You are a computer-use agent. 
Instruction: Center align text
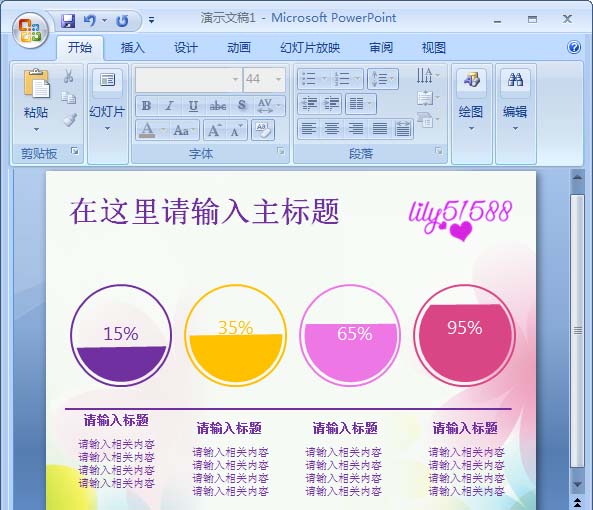(x=332, y=129)
